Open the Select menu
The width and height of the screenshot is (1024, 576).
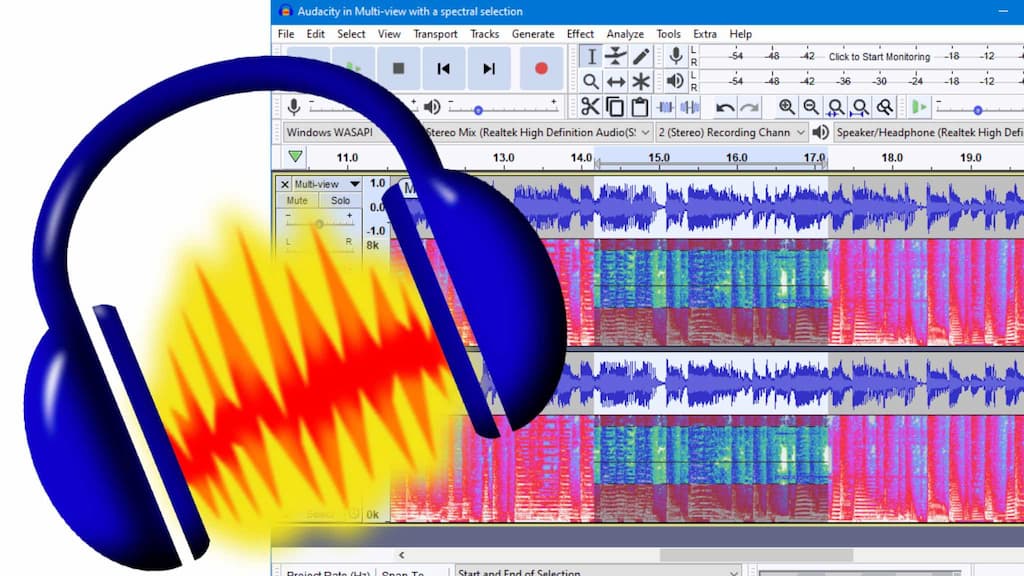tap(351, 34)
